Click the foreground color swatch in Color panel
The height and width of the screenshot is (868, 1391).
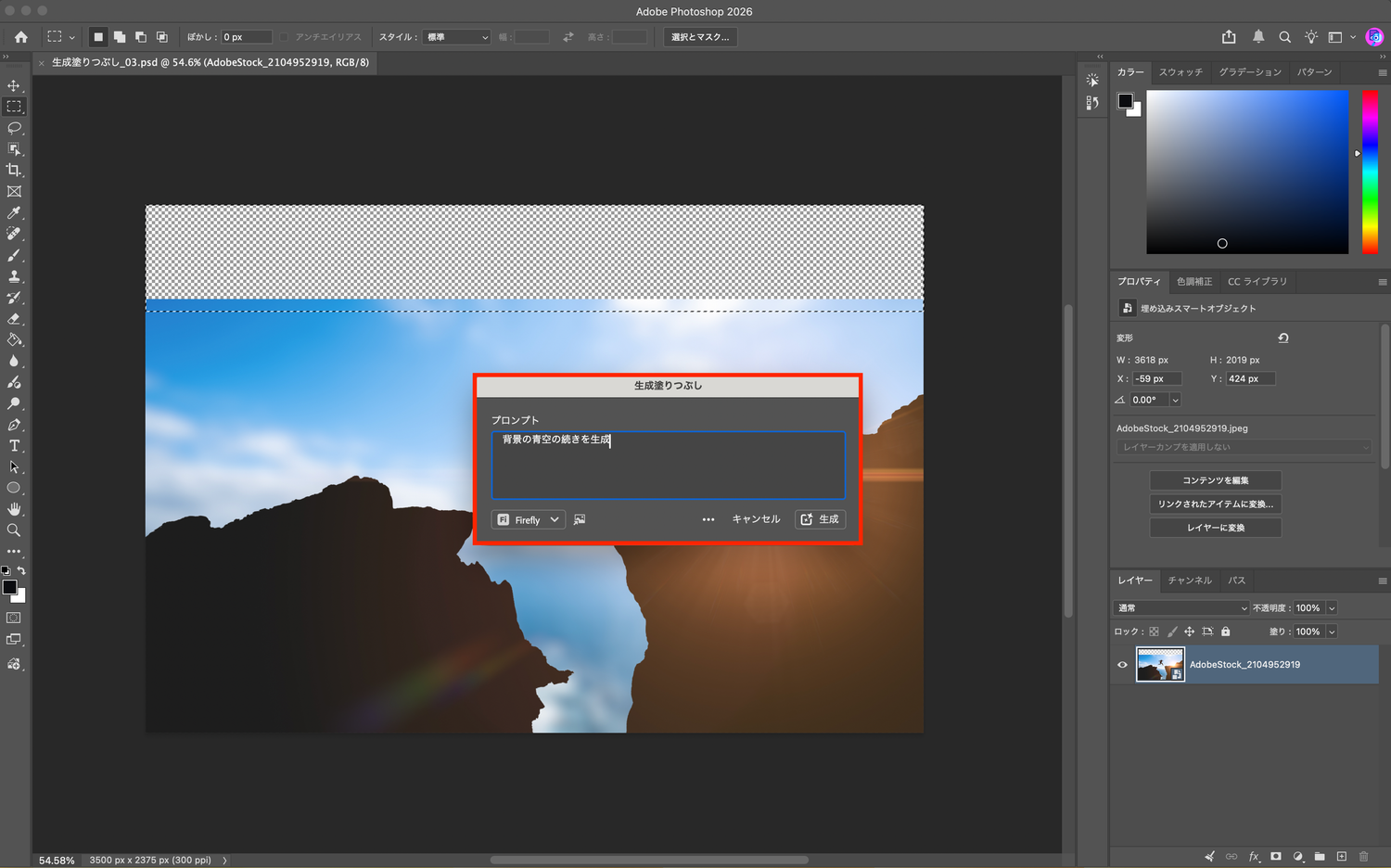coord(1126,101)
